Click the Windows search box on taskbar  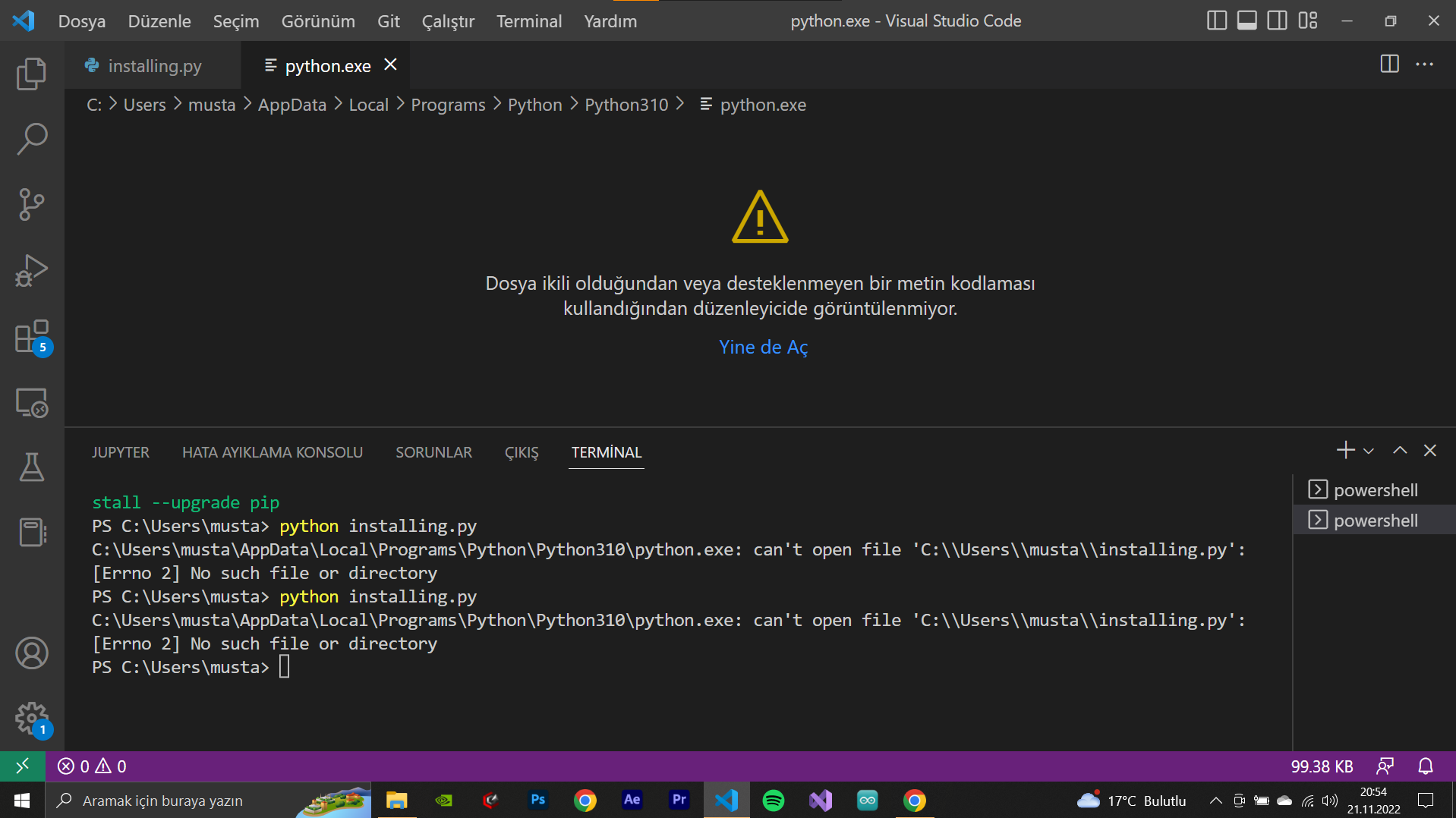tap(208, 801)
